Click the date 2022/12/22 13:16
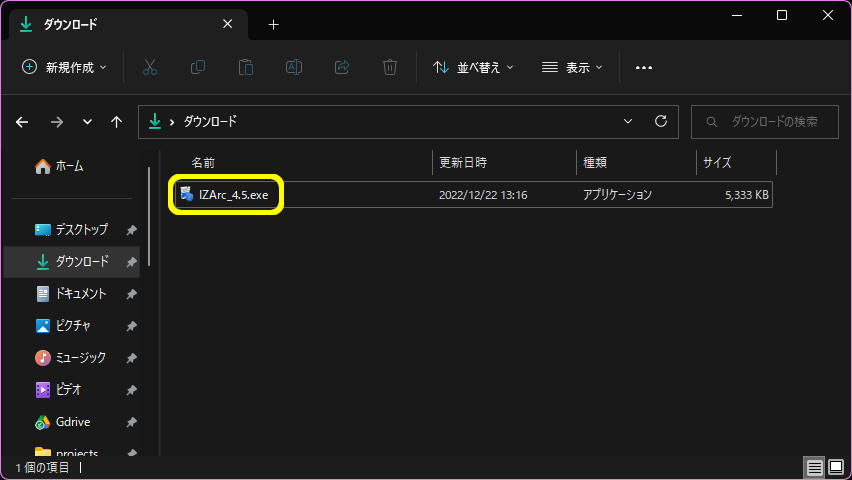This screenshot has height=480, width=852. click(483, 195)
